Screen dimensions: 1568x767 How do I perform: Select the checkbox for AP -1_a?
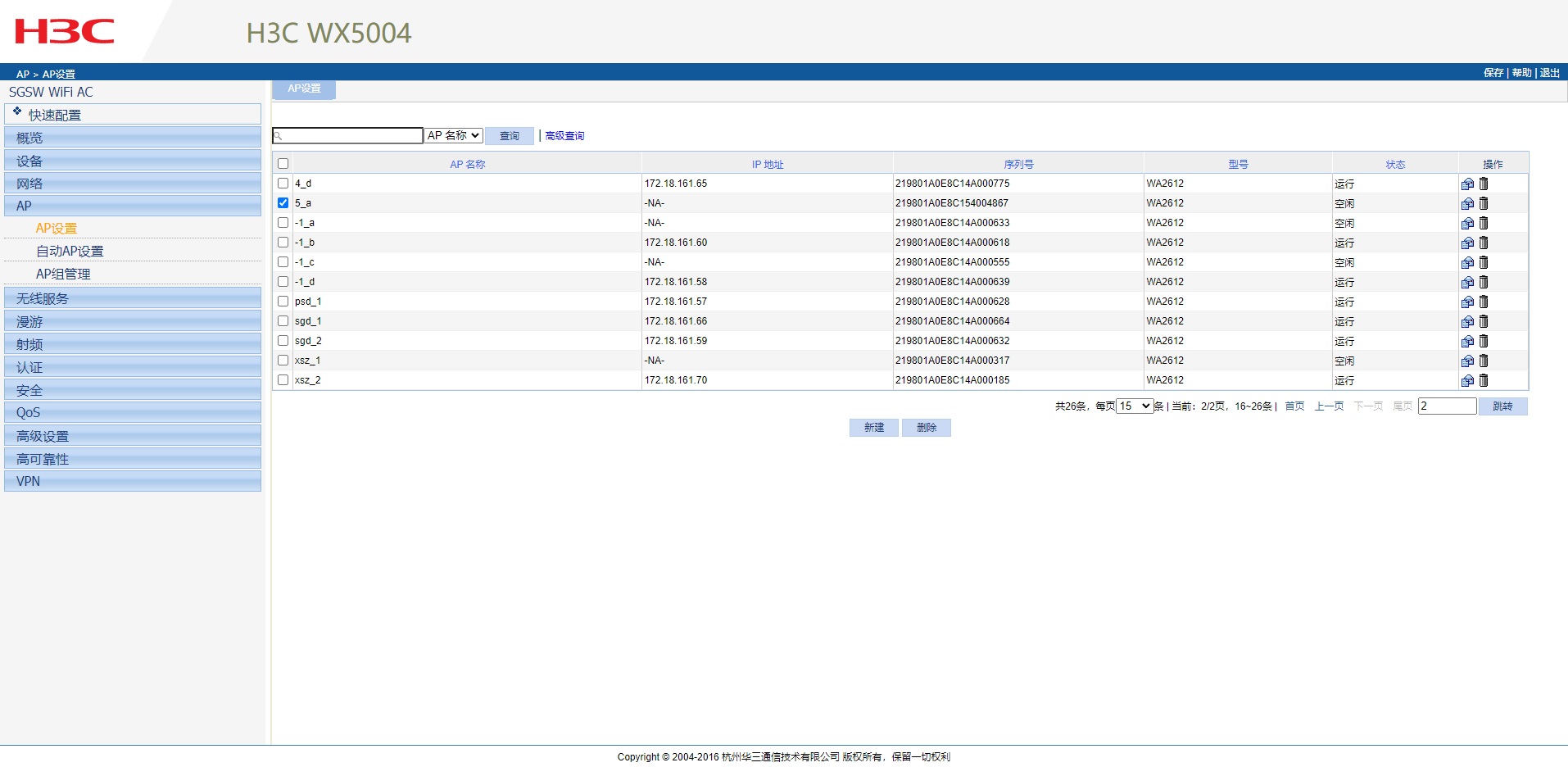283,223
